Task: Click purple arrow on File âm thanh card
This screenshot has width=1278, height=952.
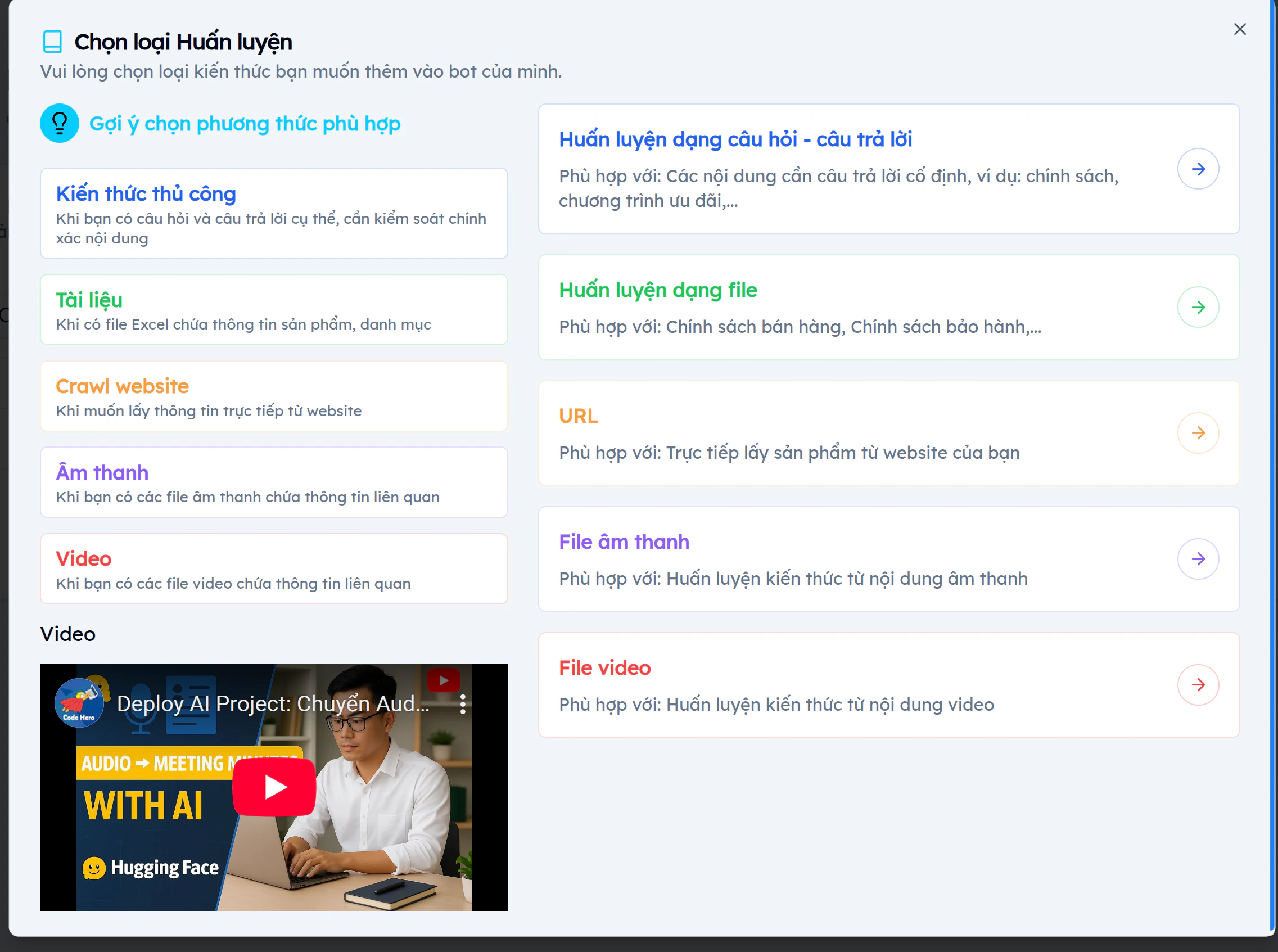Action: click(x=1198, y=558)
